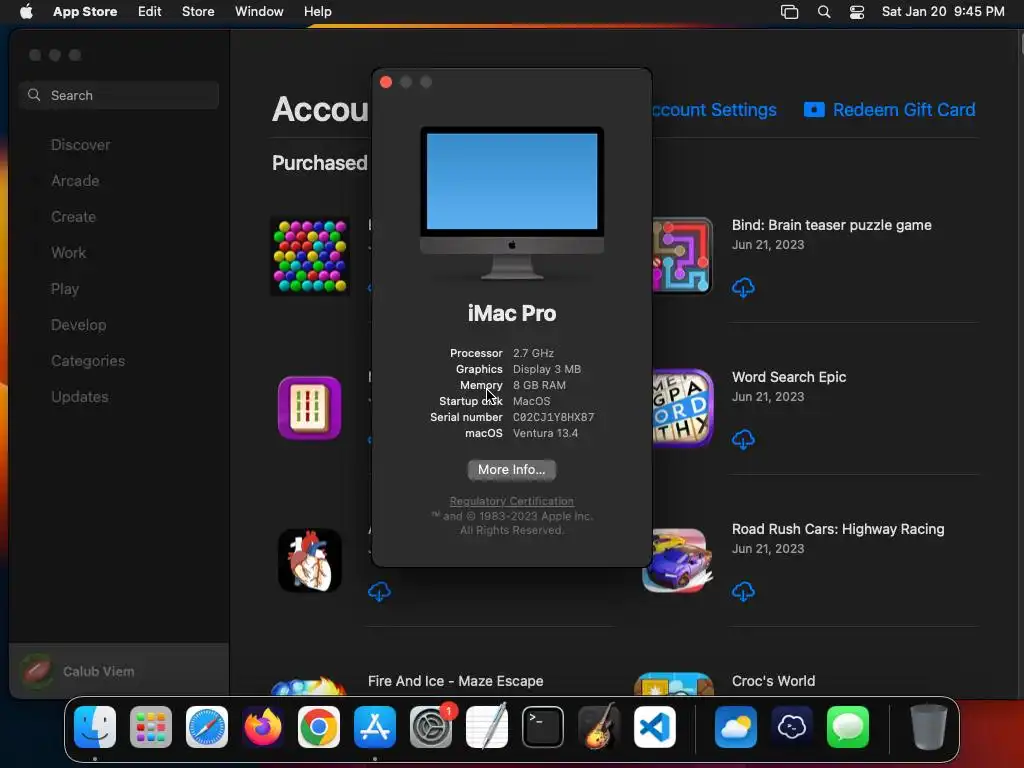Open Spotlight search in menu bar
The width and height of the screenshot is (1024, 768).
coord(824,12)
